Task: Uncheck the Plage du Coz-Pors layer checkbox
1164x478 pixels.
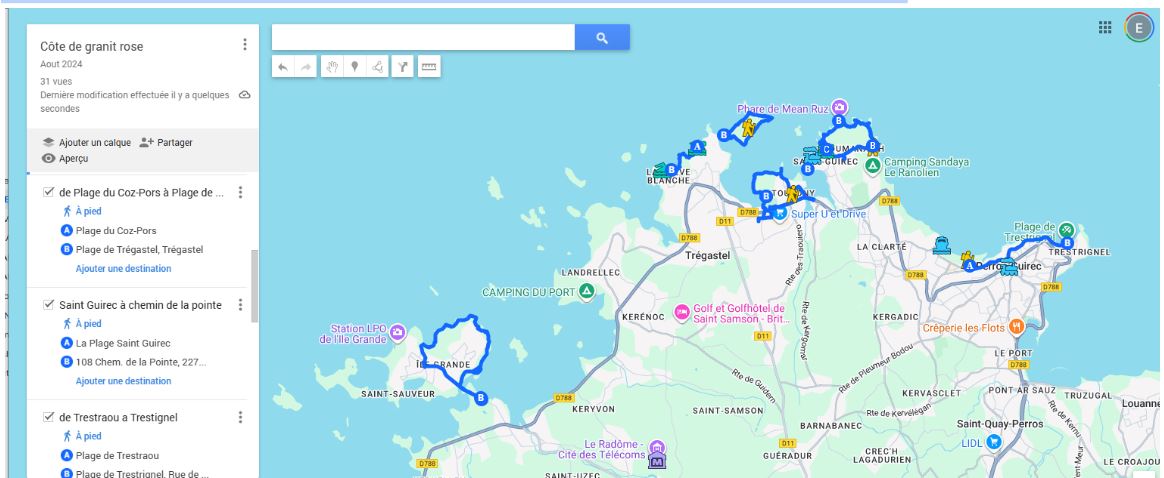Action: click(x=49, y=192)
